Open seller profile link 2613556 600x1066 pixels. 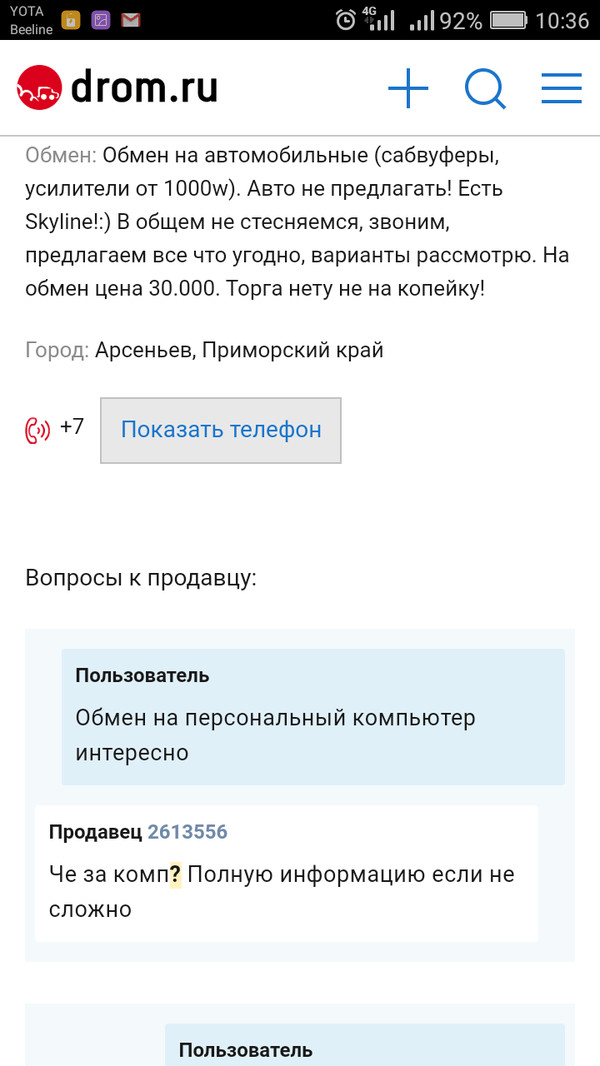pos(187,832)
